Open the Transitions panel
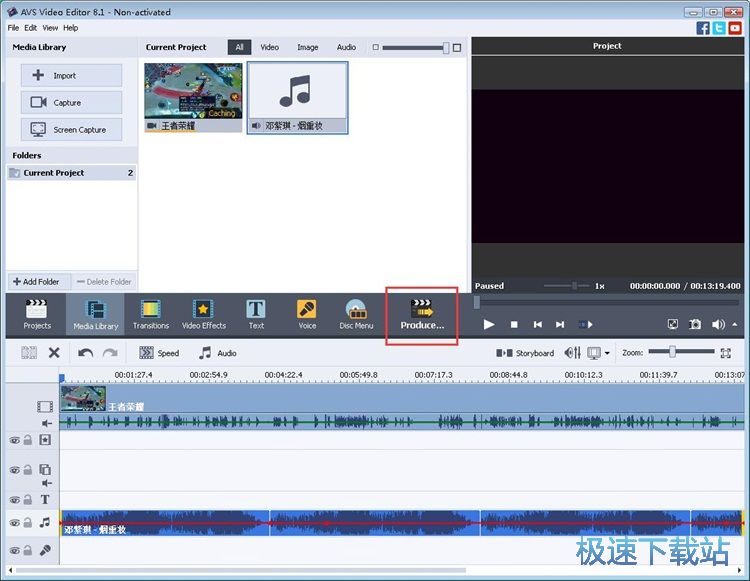Screen dimensions: 750x581 [151, 314]
